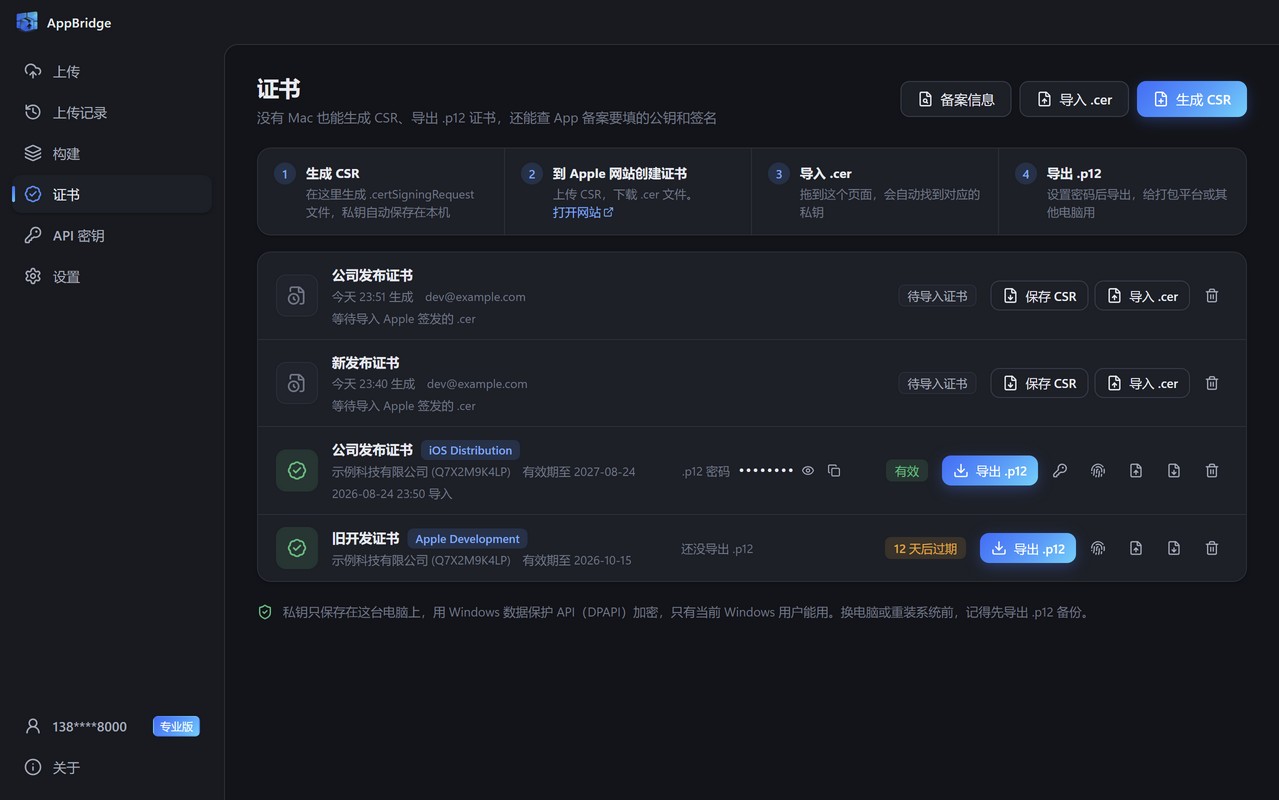Screen dimensions: 1279x800
Task: Copy the .p12 password
Action: 834,471
